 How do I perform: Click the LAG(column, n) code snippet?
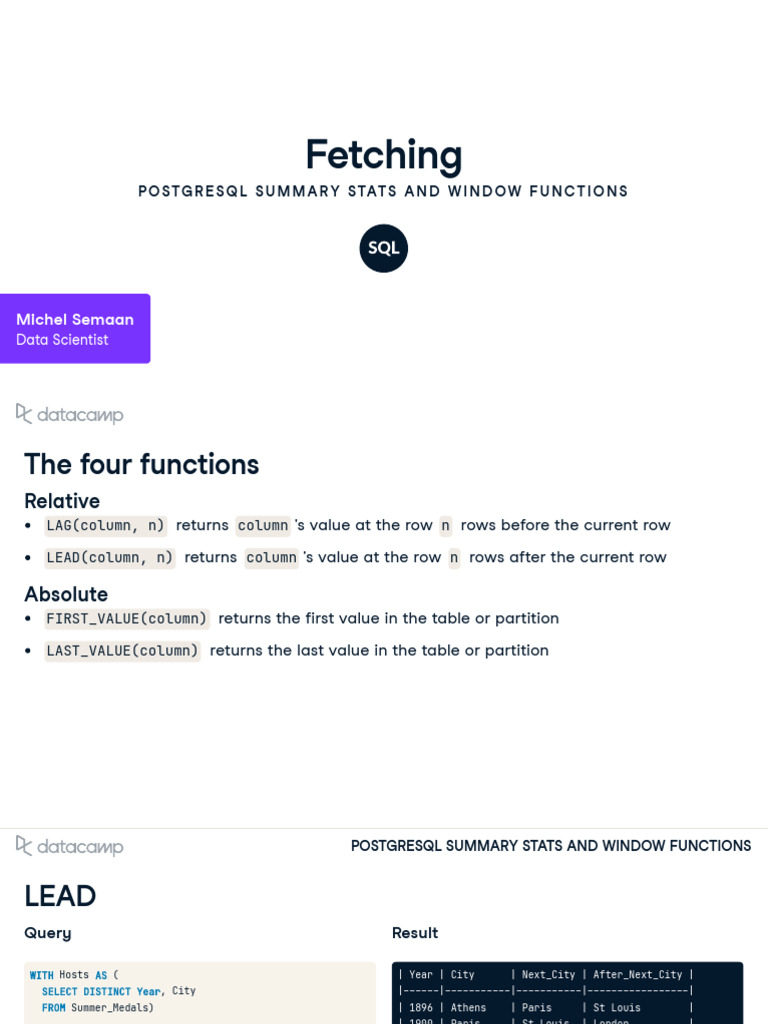click(x=105, y=526)
